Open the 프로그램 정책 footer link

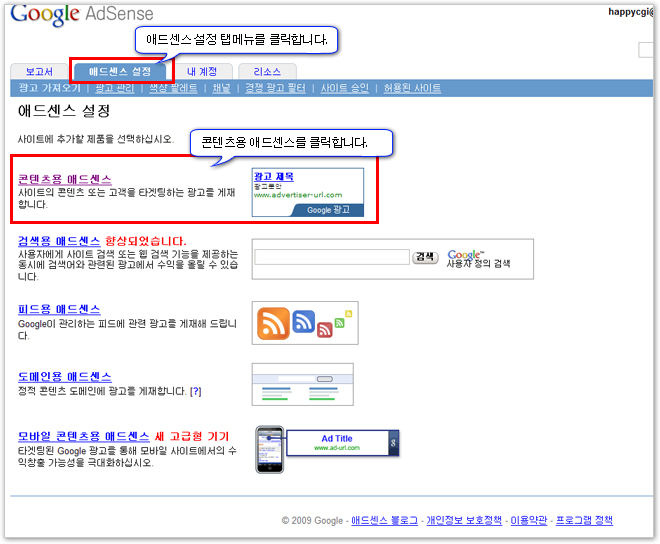[584, 520]
